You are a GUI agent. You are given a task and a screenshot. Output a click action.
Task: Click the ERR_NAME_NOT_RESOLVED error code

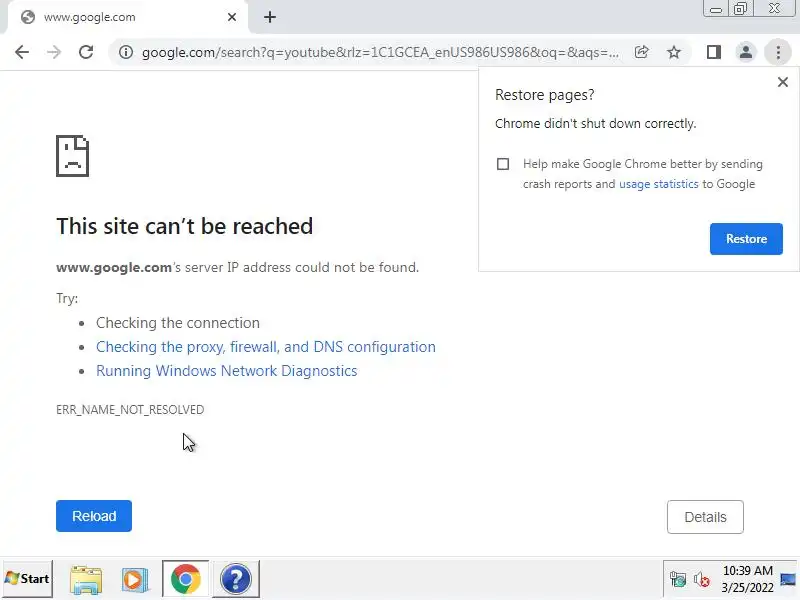130,410
